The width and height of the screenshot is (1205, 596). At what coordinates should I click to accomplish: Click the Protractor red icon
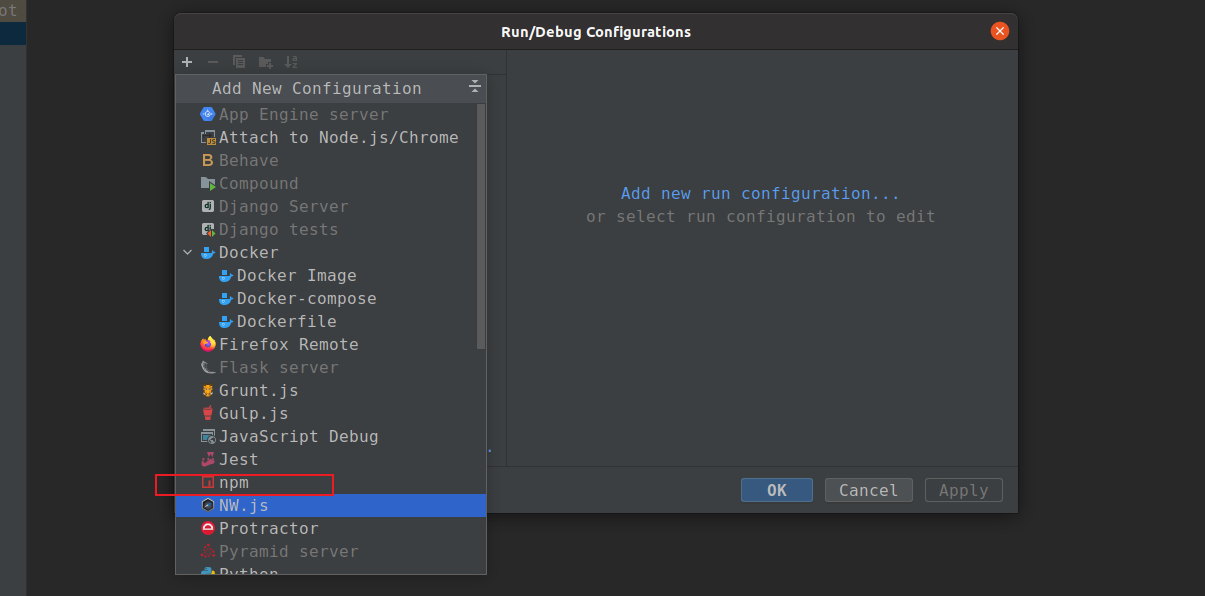click(208, 528)
